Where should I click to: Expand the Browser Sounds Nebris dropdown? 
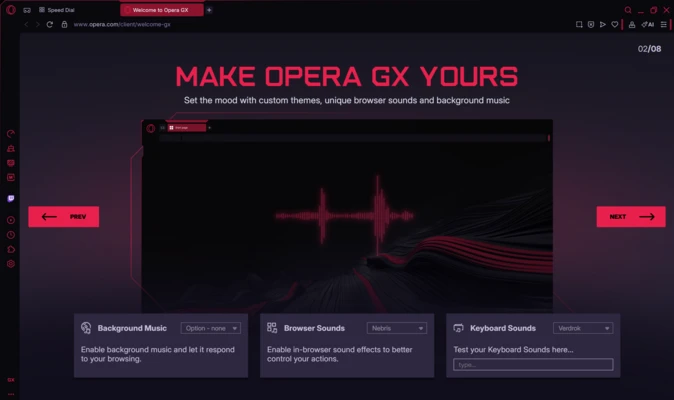(x=397, y=328)
